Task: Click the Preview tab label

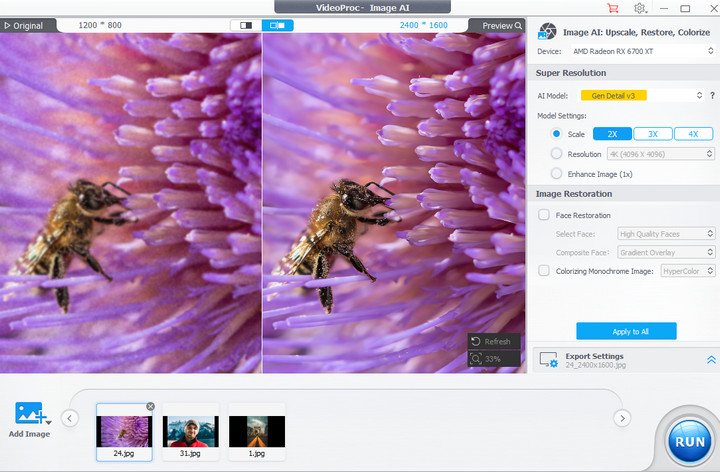Action: tap(497, 26)
